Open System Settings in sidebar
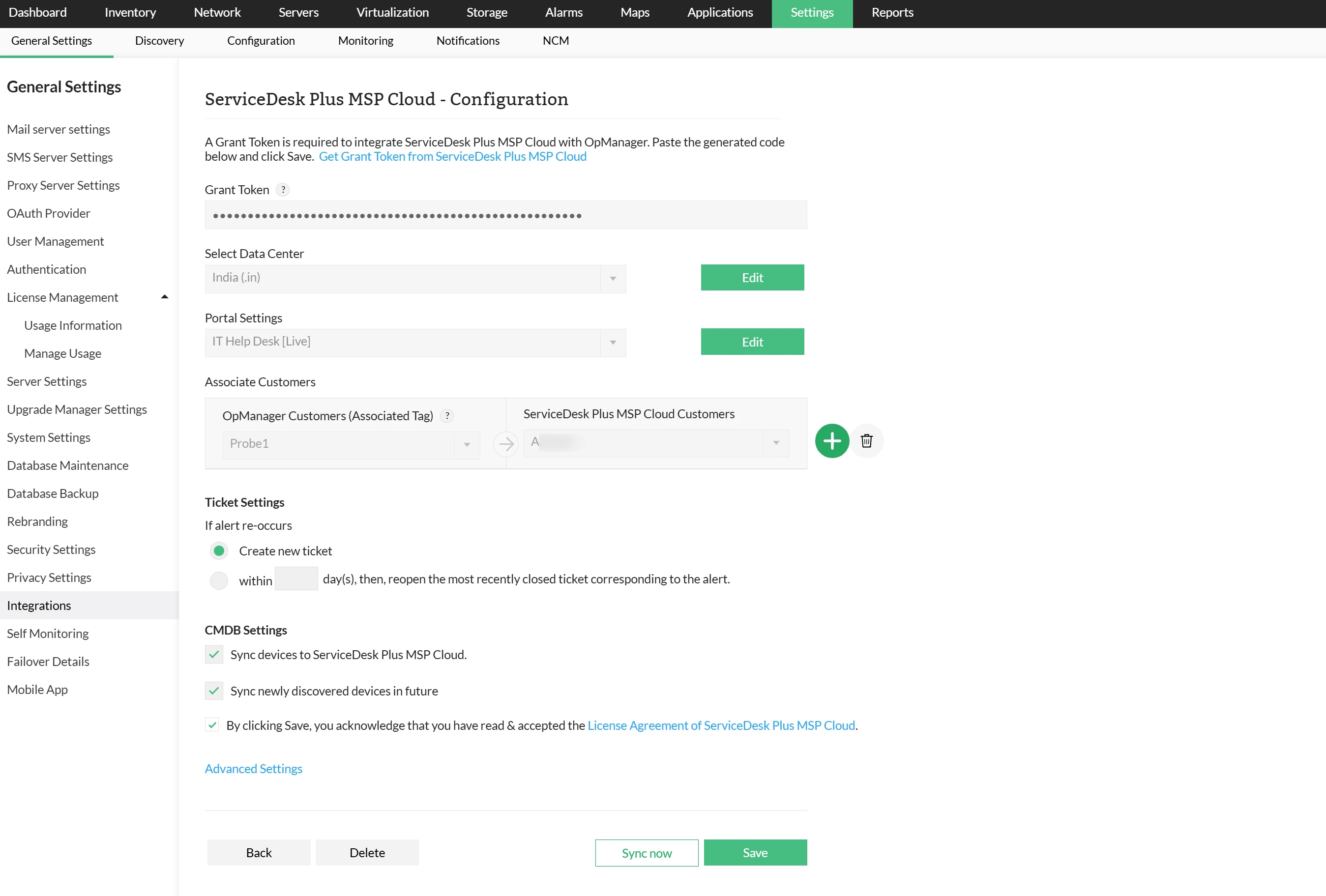 point(49,437)
